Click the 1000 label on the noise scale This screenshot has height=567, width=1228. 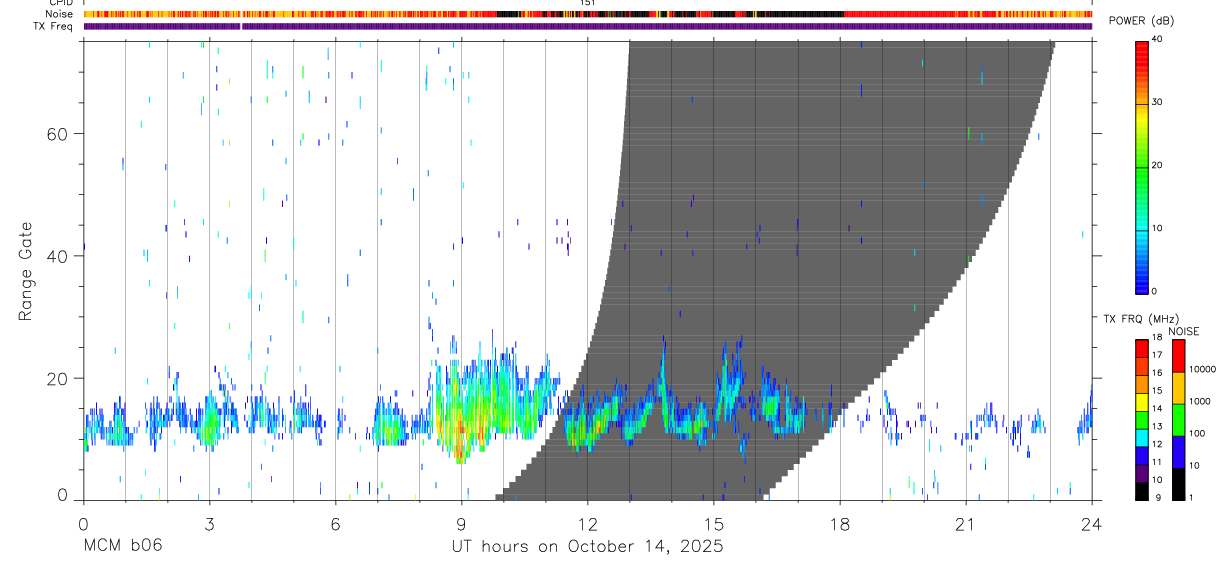[1201, 401]
